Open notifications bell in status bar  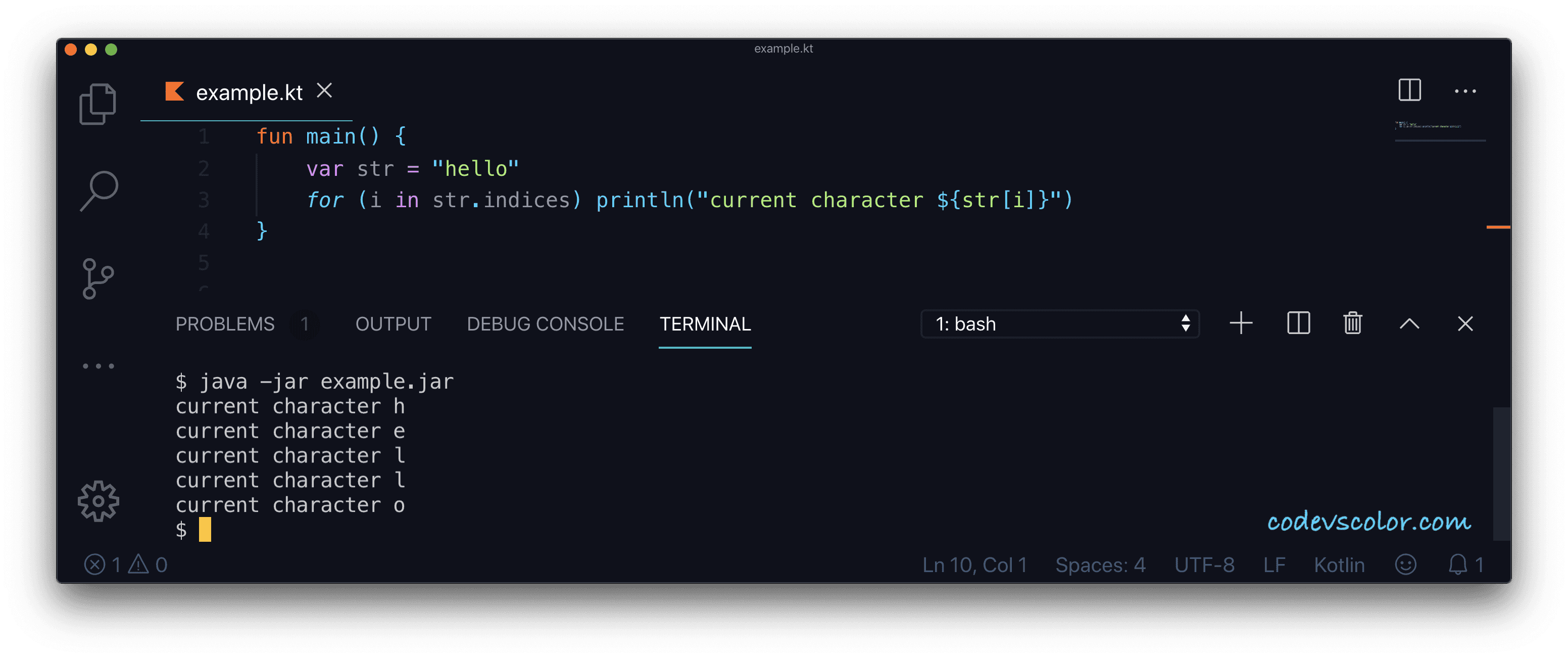tap(1465, 565)
